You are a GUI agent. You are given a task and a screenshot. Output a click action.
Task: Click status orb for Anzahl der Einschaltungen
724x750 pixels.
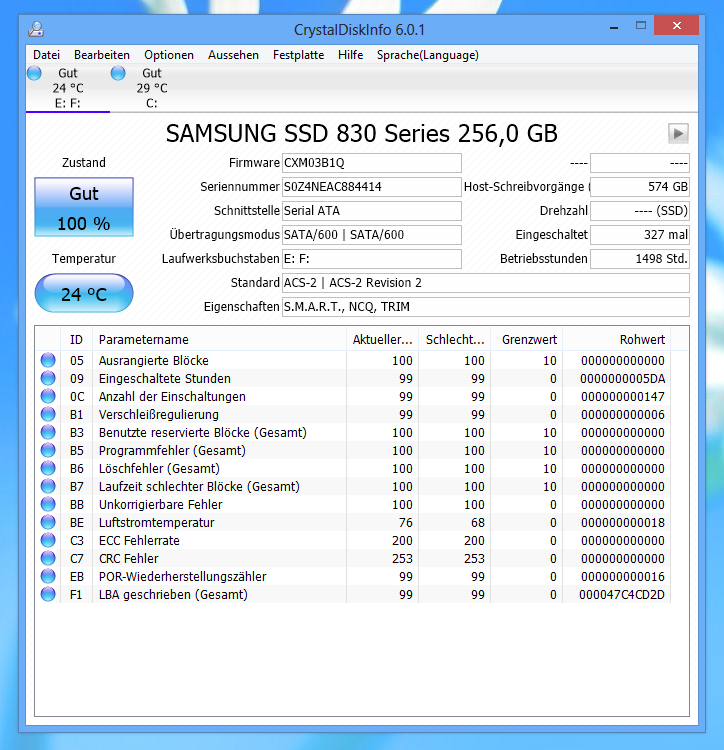click(48, 397)
